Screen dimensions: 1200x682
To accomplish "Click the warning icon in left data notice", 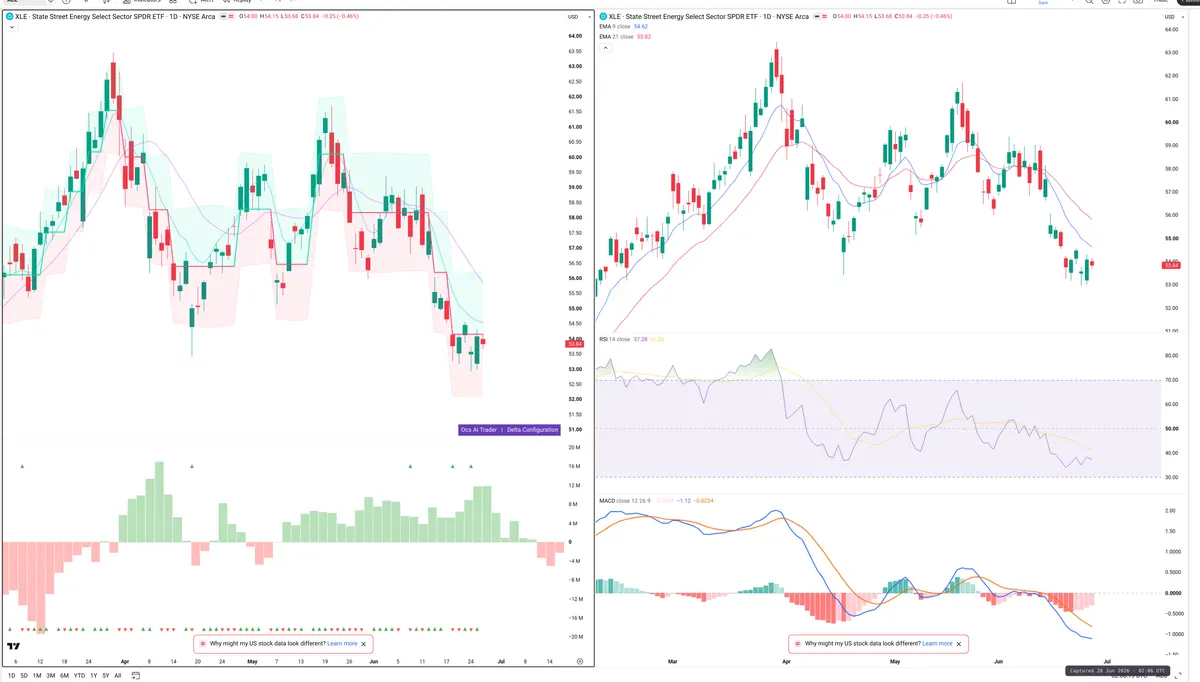I will [203, 644].
